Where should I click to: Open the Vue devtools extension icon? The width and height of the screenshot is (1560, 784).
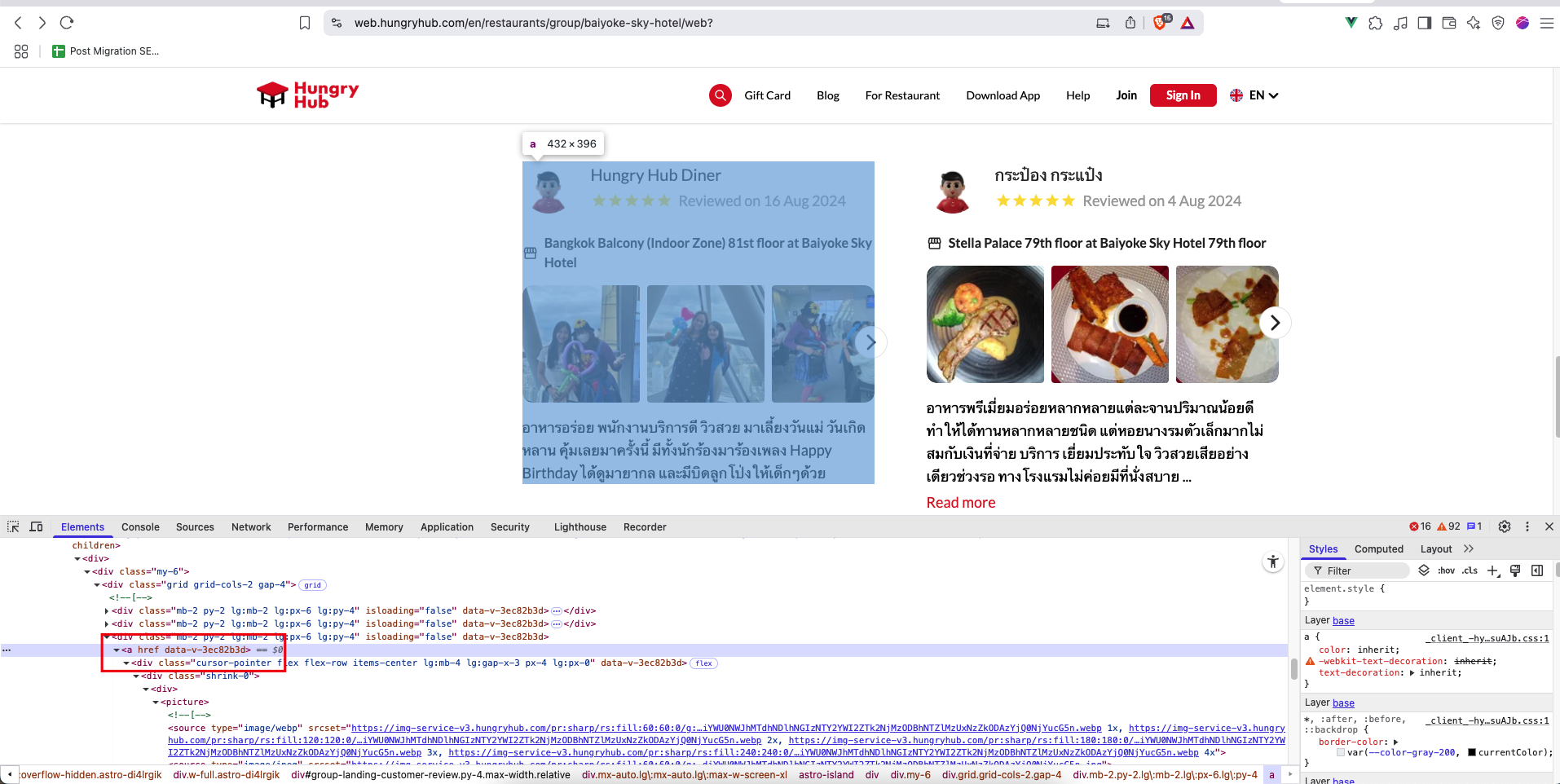(x=1351, y=23)
